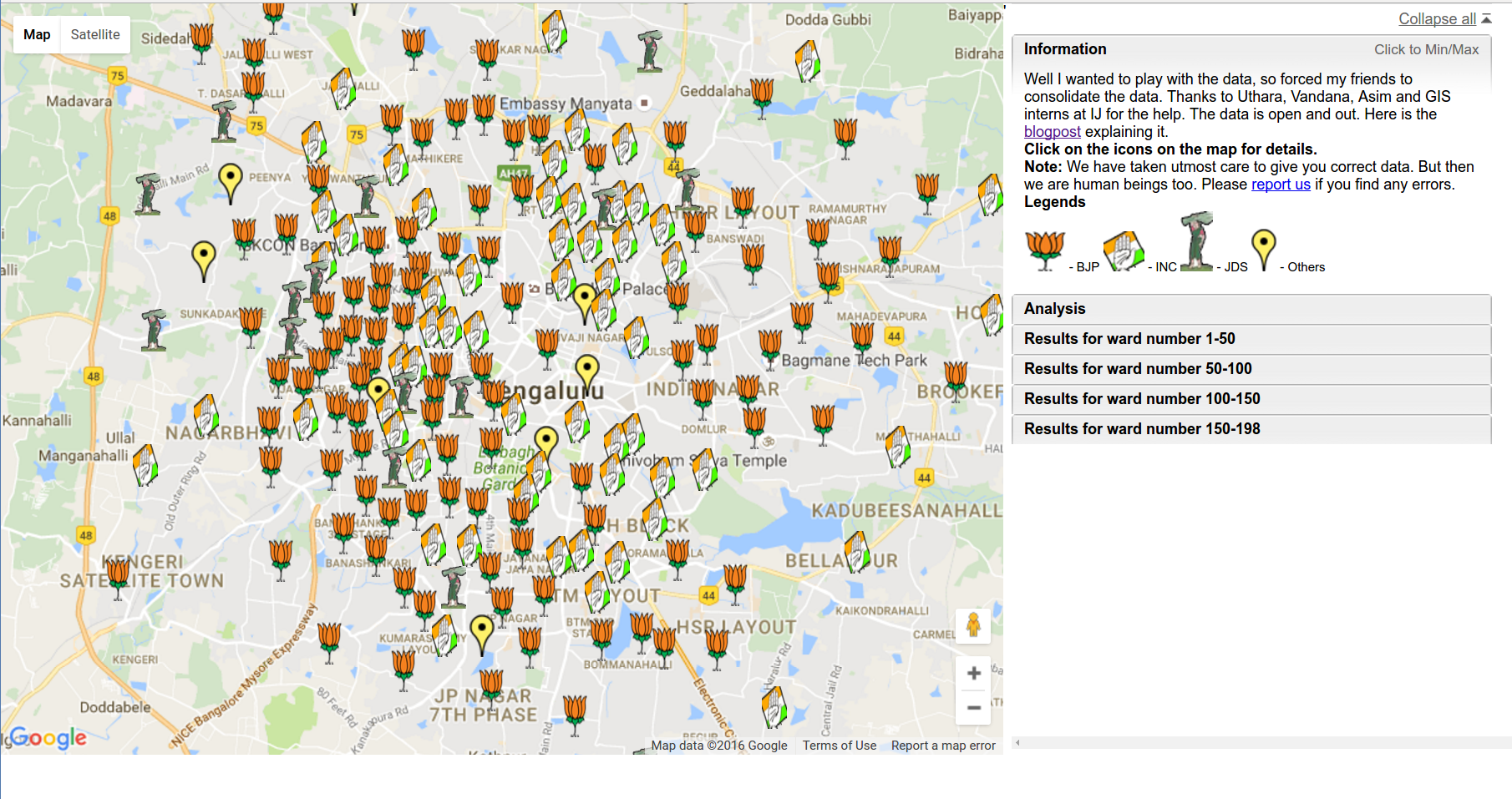Expand Results for ward number 1-50

[1251, 339]
